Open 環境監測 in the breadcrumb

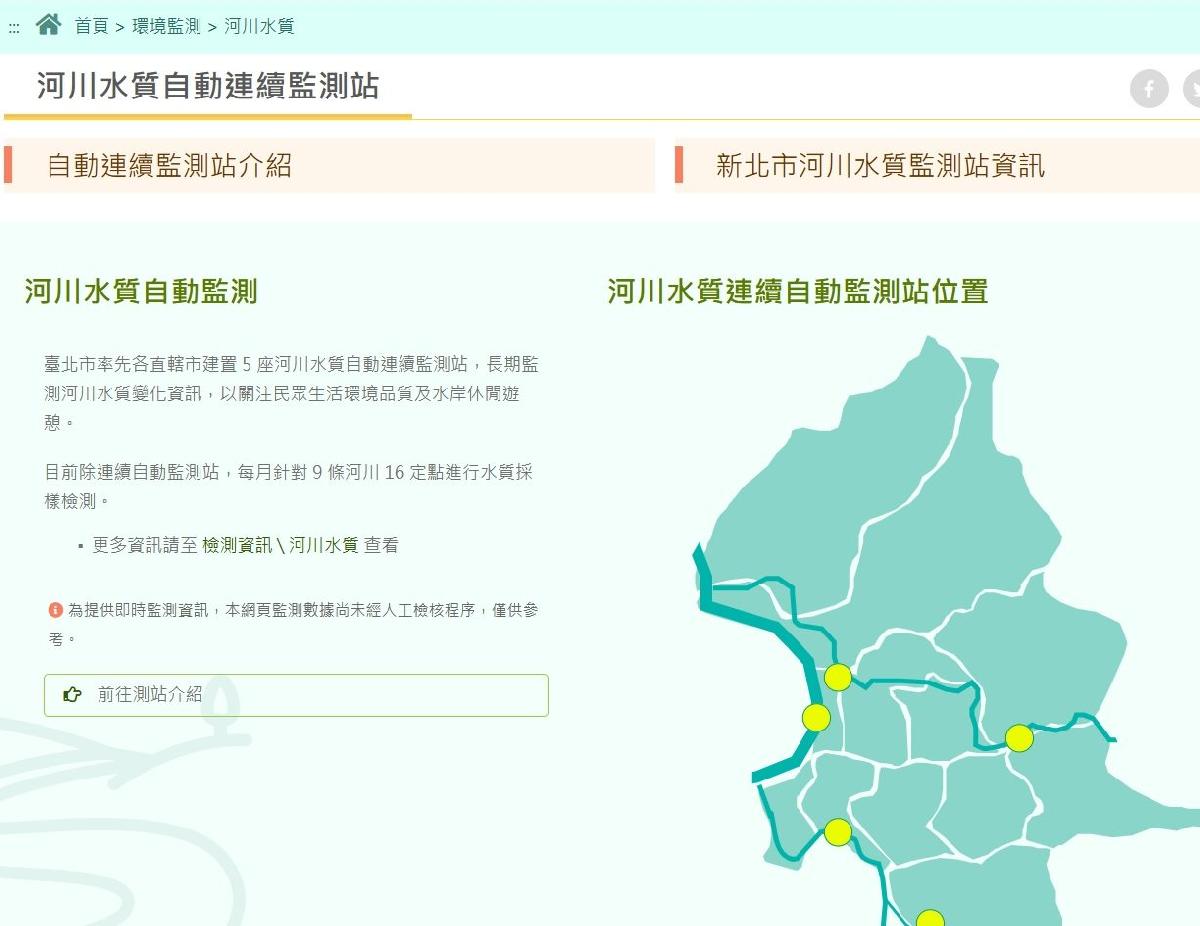(x=166, y=27)
